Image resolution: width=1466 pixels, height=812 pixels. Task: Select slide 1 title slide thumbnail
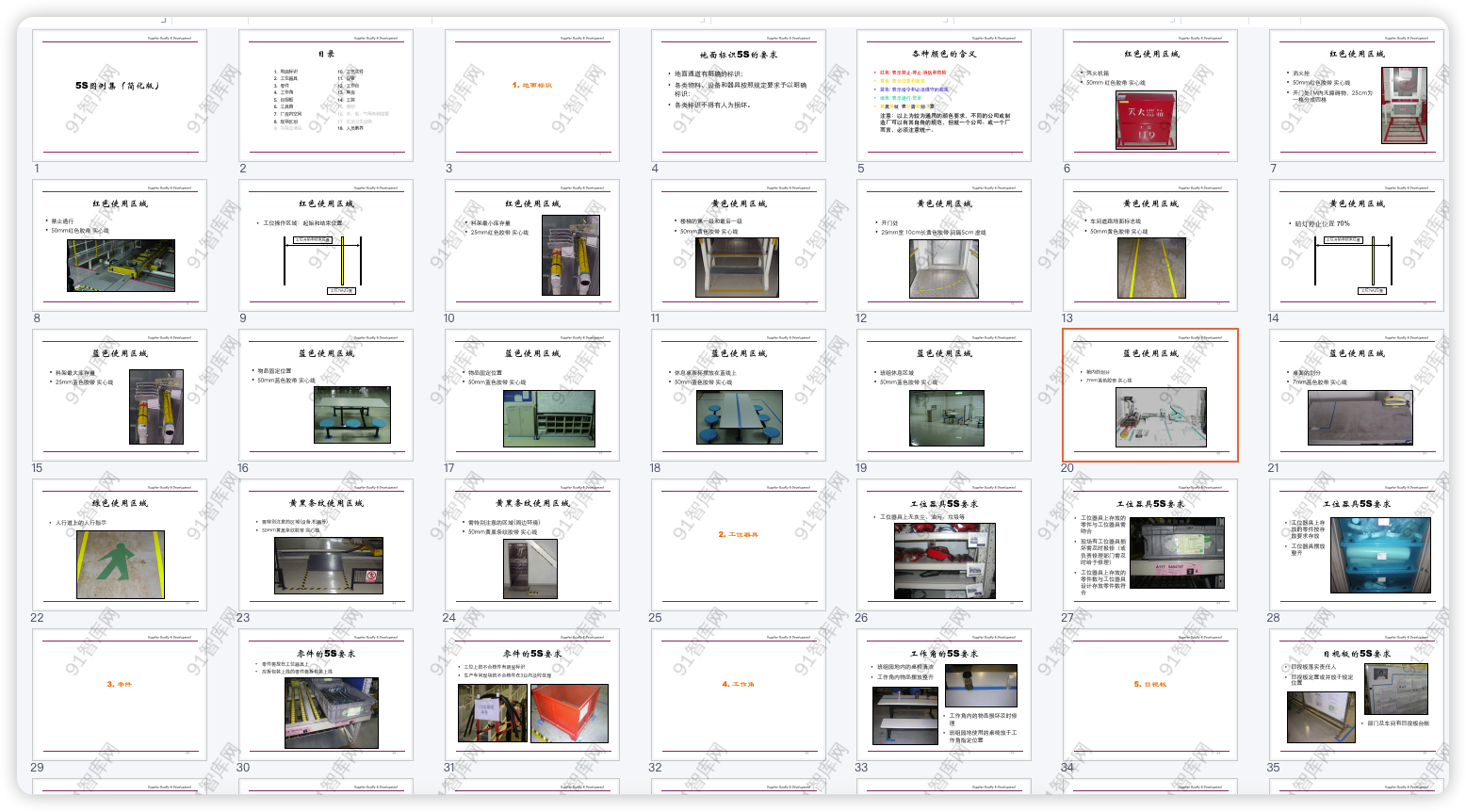click(x=120, y=95)
